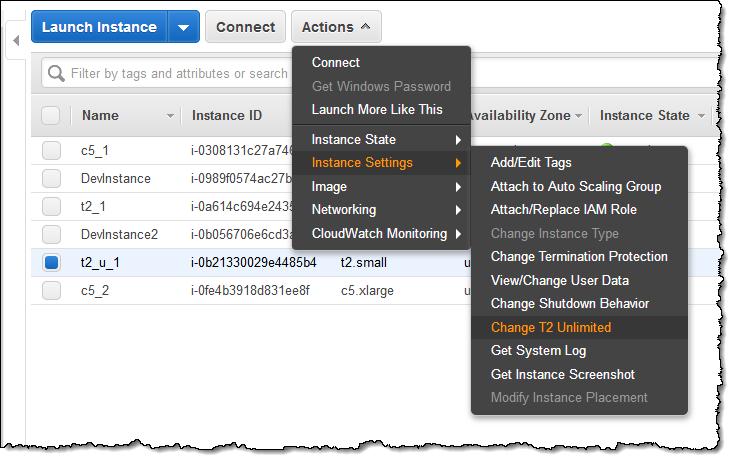This screenshot has height=460, width=734.
Task: Check the DevInstance row checkbox
Action: 51,179
